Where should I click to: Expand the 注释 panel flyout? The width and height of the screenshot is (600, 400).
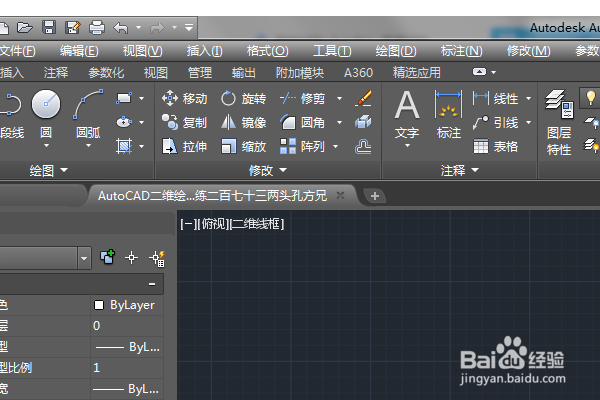pos(460,170)
